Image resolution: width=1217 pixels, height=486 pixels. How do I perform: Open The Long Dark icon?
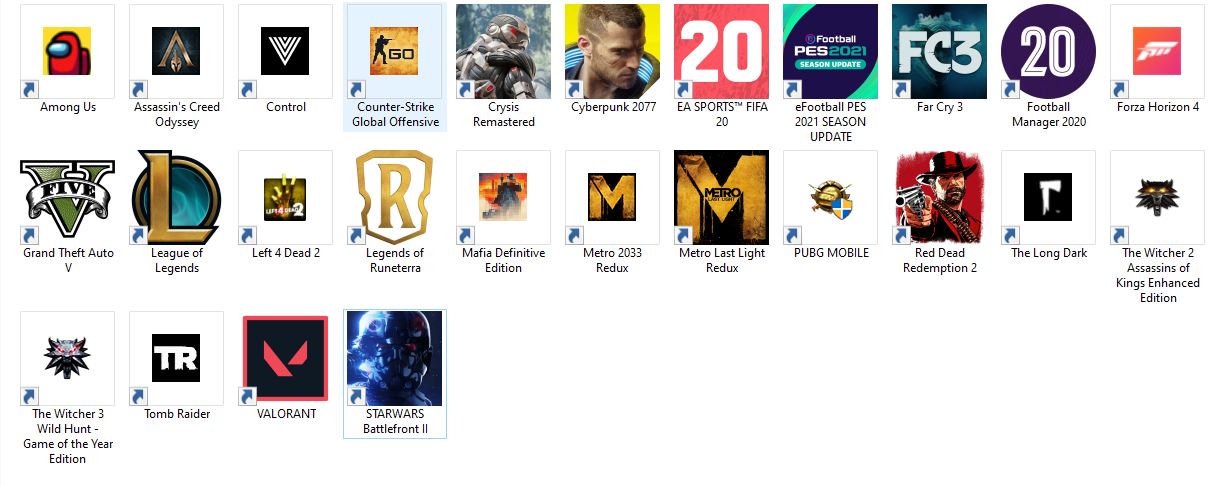pyautogui.click(x=1048, y=197)
